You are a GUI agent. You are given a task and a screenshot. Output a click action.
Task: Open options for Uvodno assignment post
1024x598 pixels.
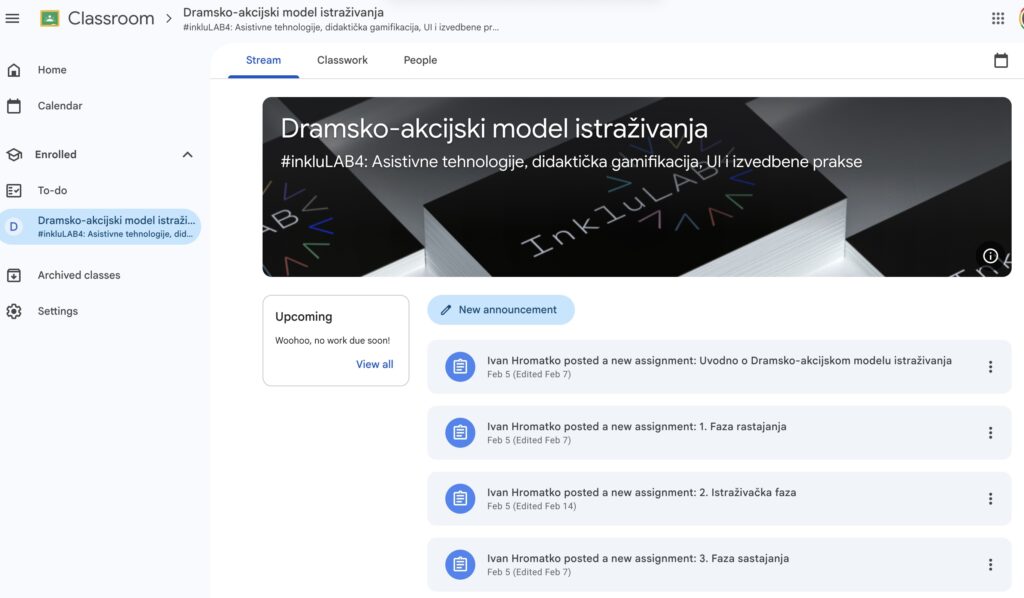click(x=990, y=367)
